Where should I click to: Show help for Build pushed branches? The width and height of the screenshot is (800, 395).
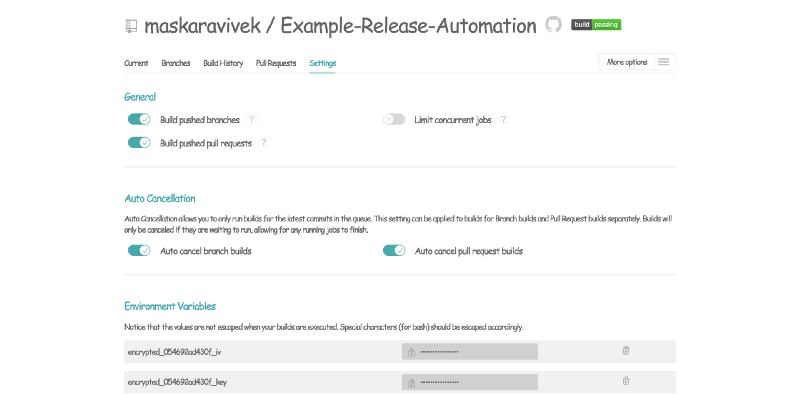tap(252, 119)
